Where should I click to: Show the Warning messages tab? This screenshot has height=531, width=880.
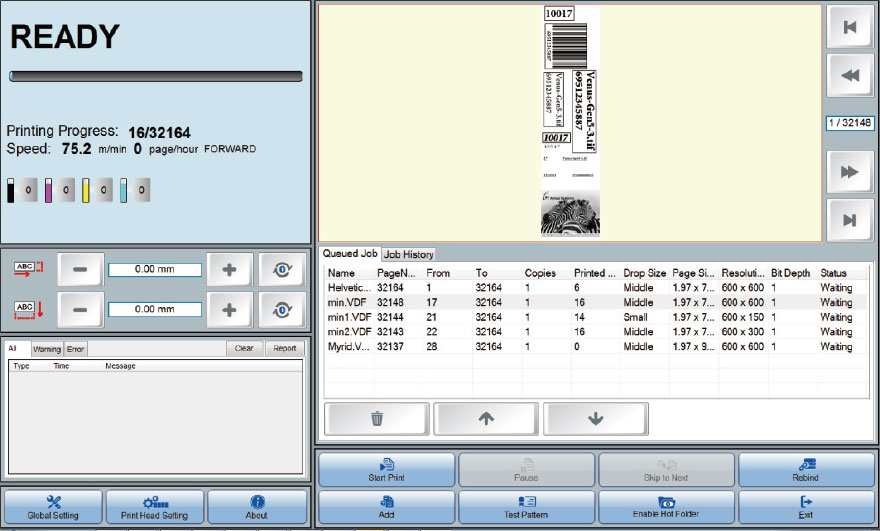click(47, 349)
